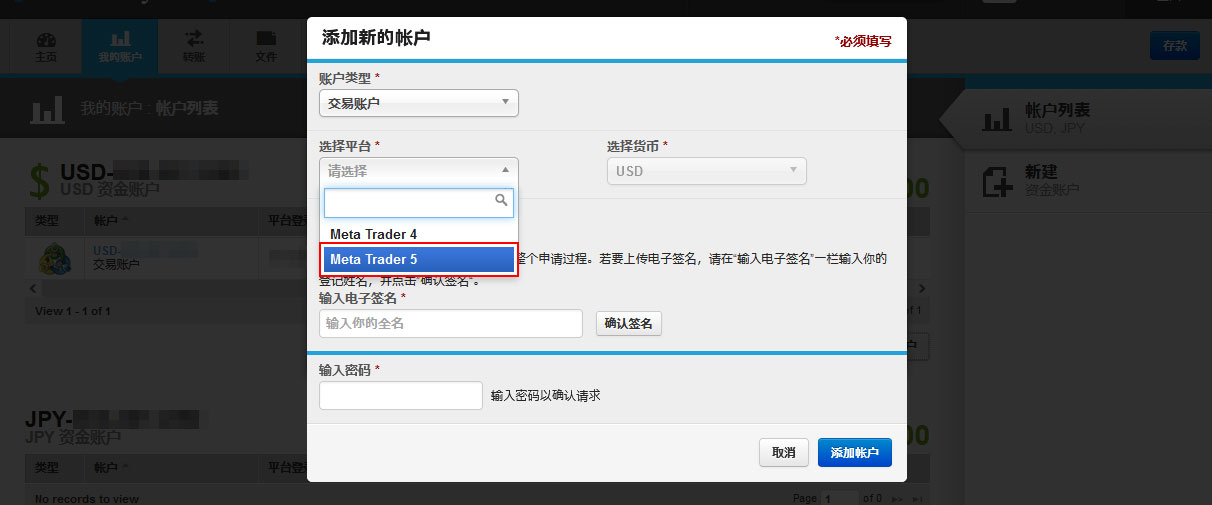This screenshot has height=505, width=1212.
Task: Click the 输入密码 password field
Action: 401,396
